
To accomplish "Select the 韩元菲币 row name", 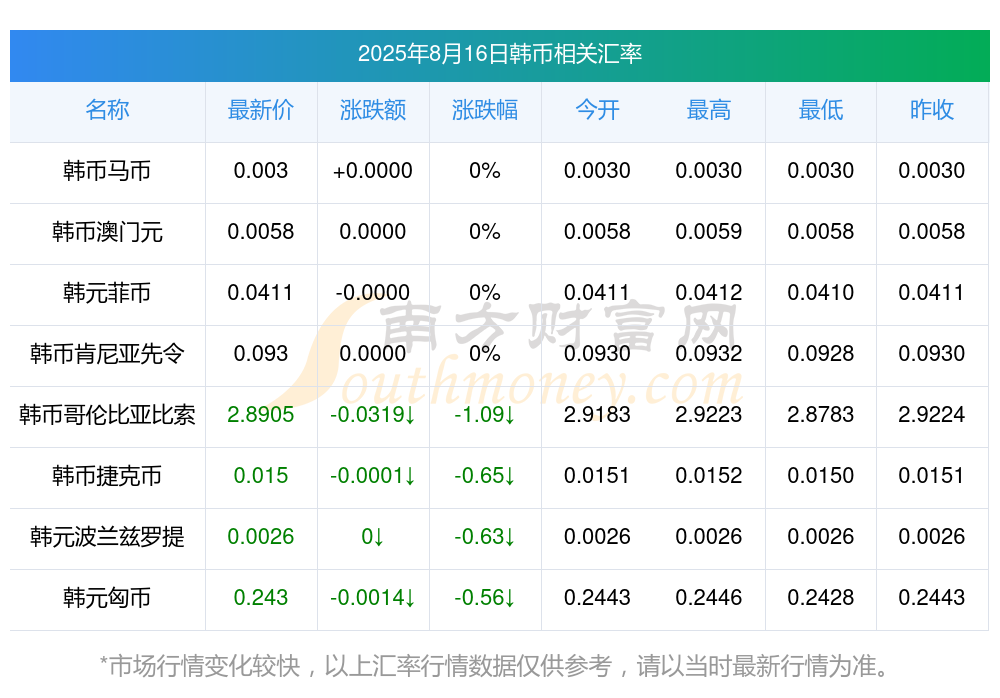I will pos(107,293).
